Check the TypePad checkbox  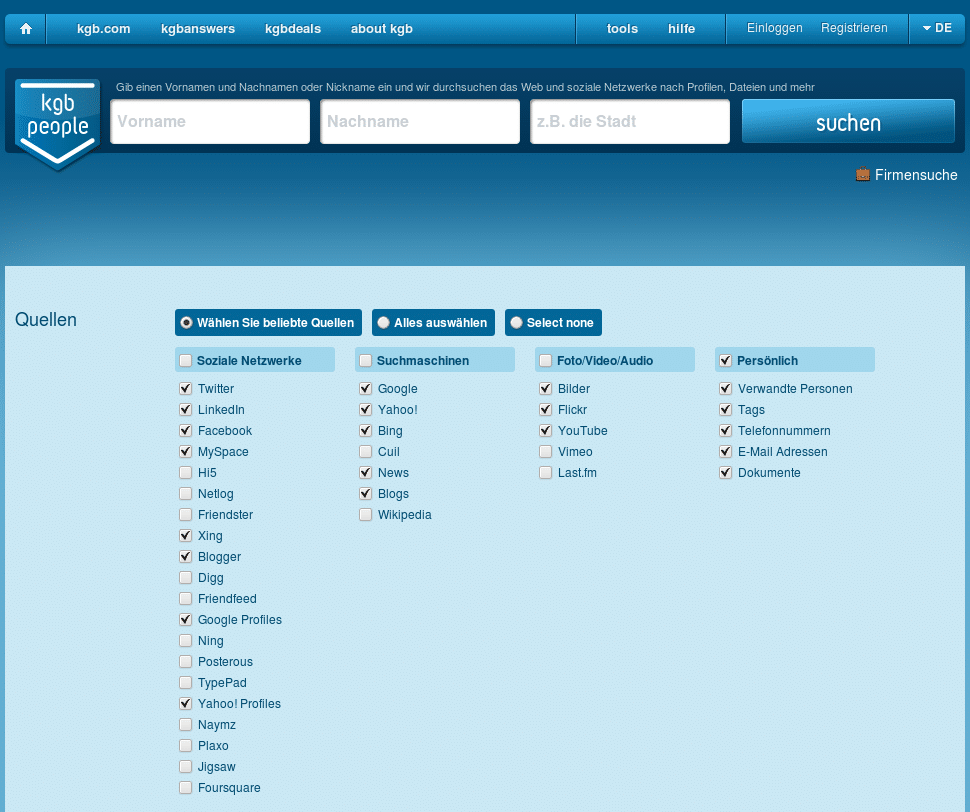186,683
